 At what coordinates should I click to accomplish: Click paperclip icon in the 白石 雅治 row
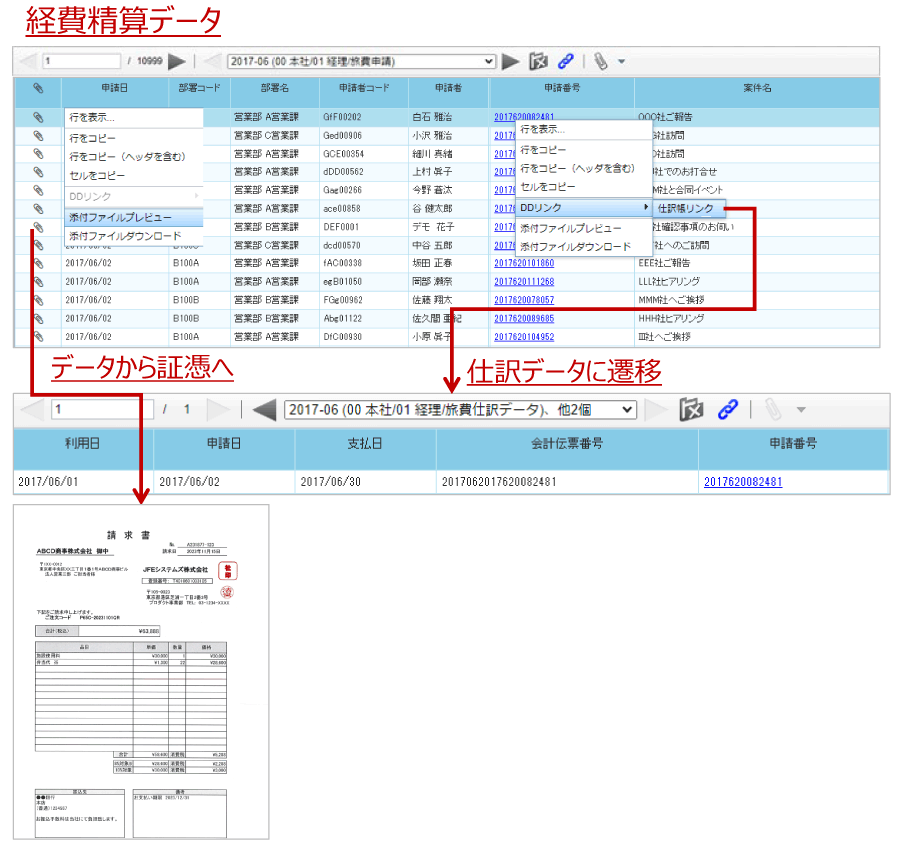[38, 117]
